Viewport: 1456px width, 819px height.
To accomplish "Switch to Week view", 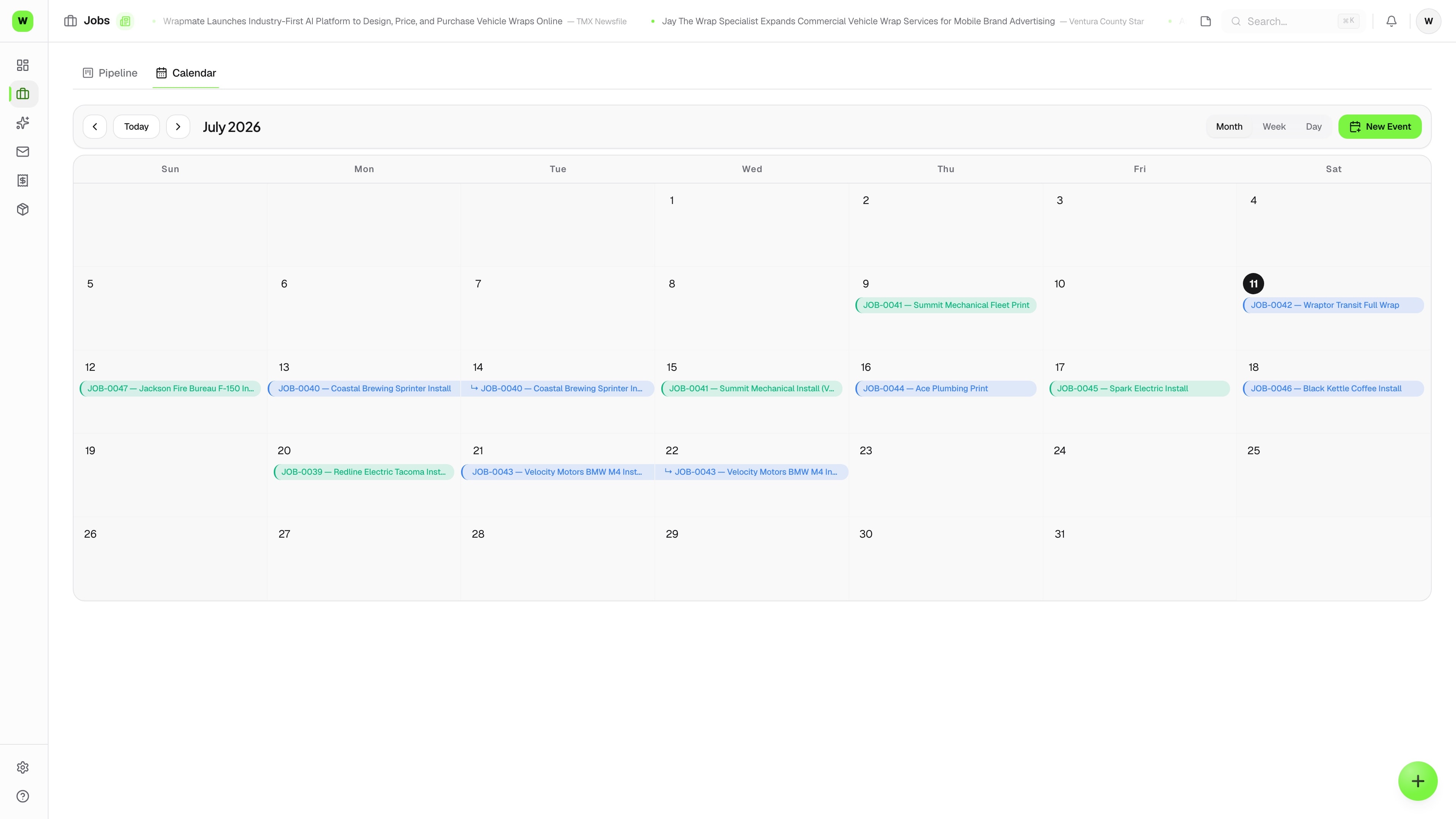I will coord(1274,127).
